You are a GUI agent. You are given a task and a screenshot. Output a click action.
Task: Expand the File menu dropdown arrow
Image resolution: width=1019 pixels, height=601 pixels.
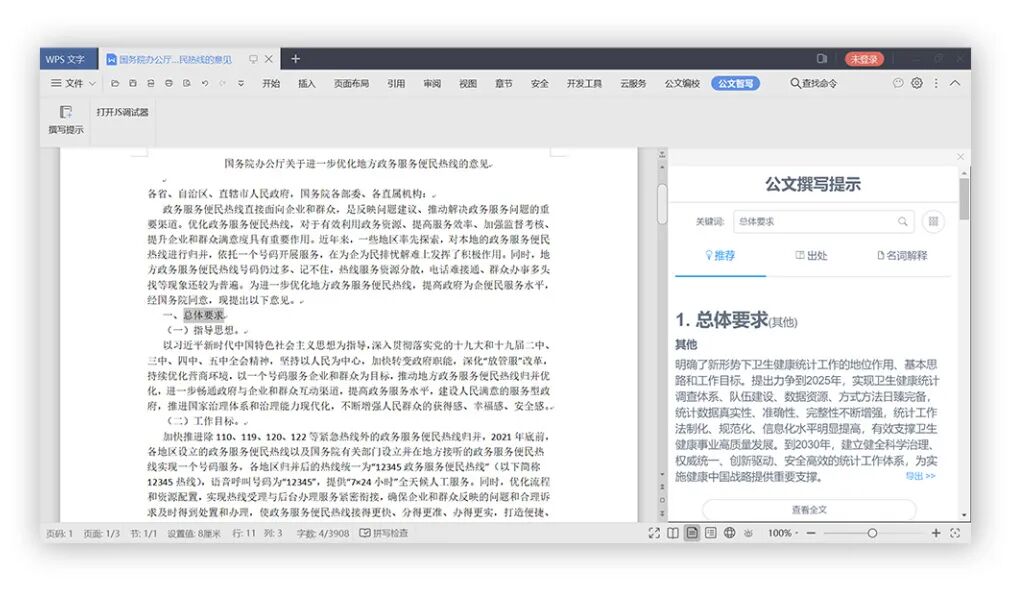click(x=91, y=83)
